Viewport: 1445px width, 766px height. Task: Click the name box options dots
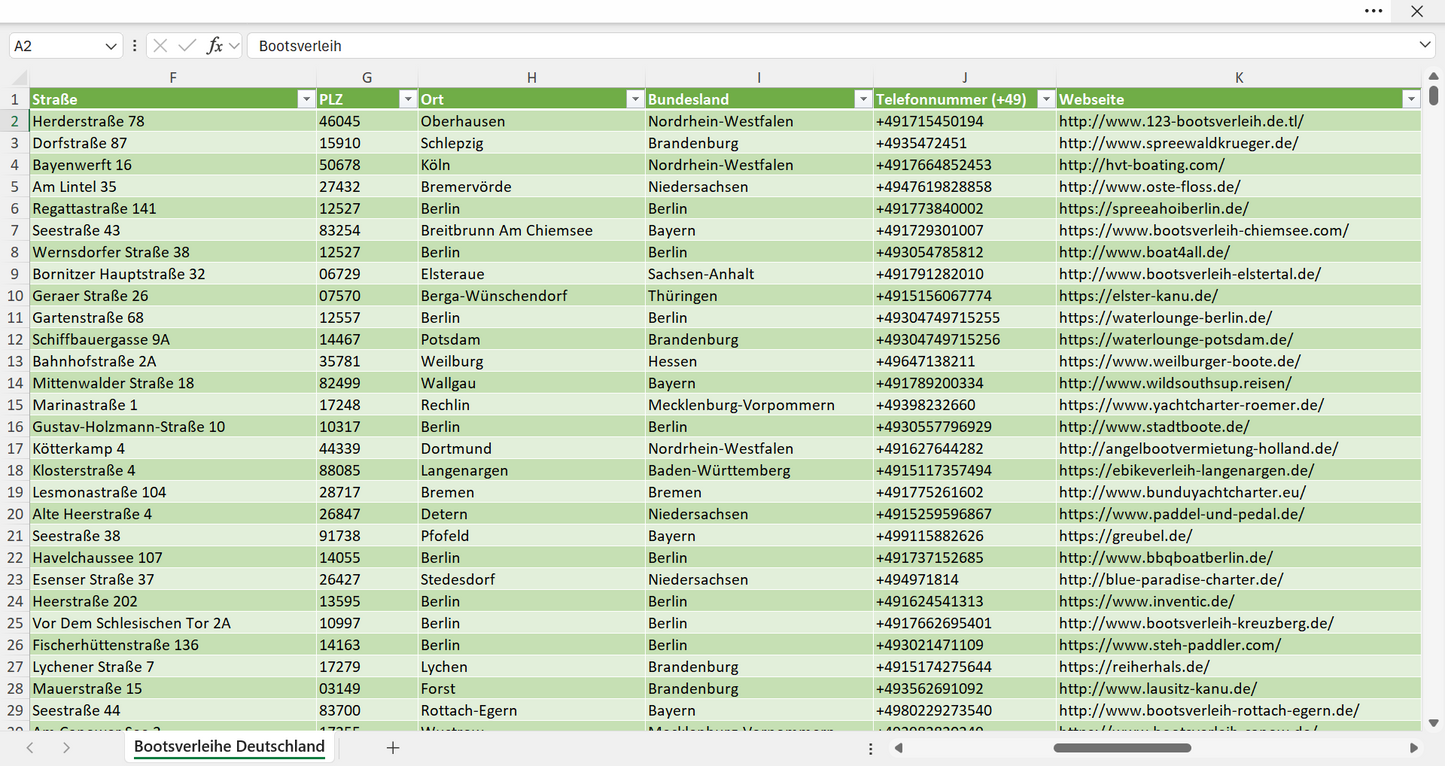click(135, 46)
